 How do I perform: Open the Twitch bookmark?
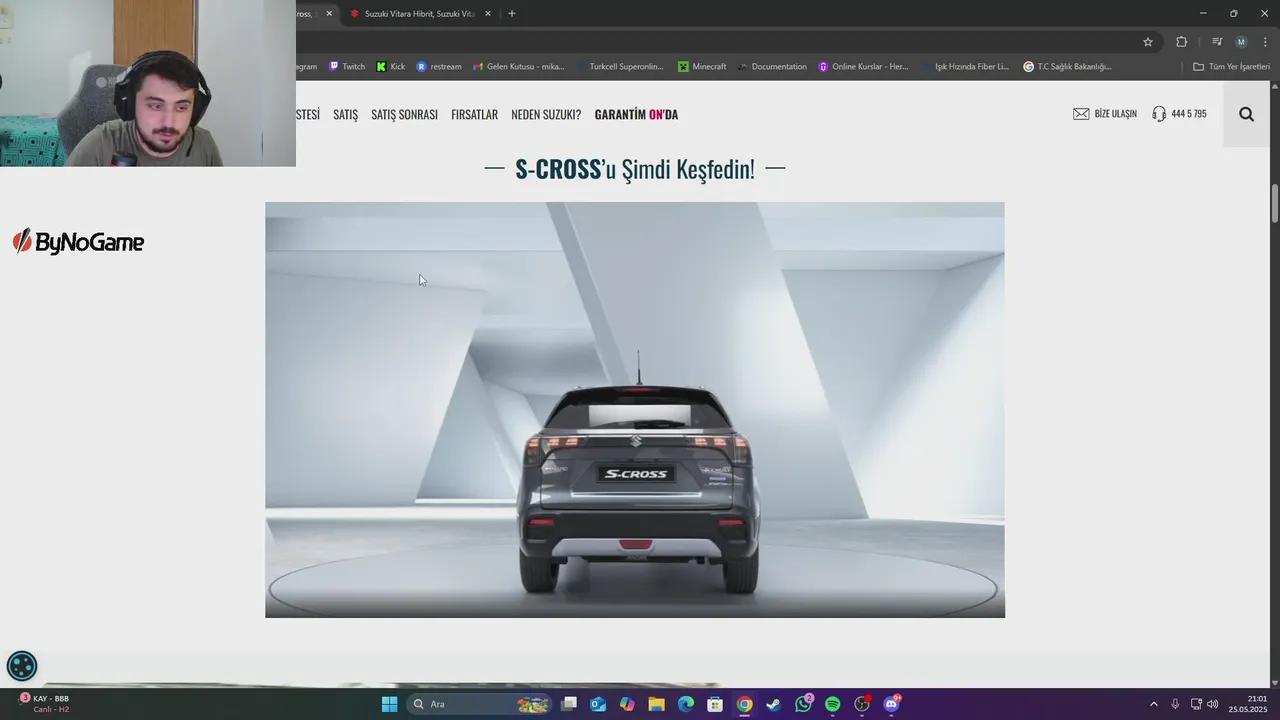click(347, 67)
